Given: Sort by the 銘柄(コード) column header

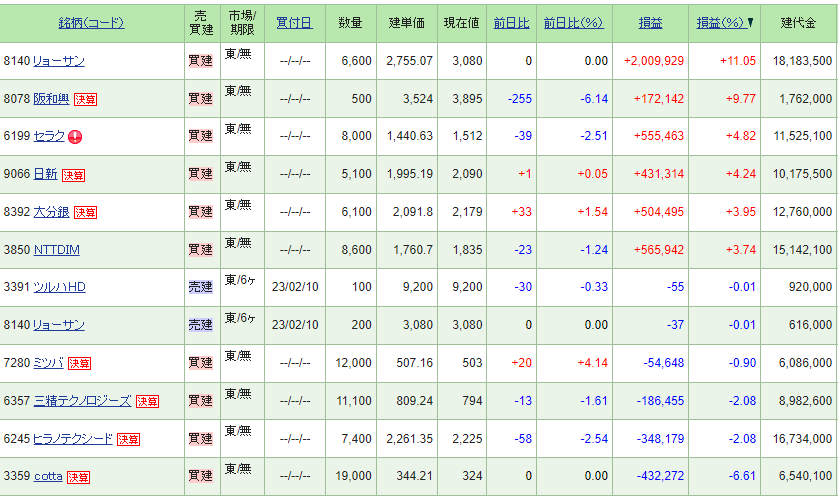Looking at the screenshot, I should click(91, 23).
